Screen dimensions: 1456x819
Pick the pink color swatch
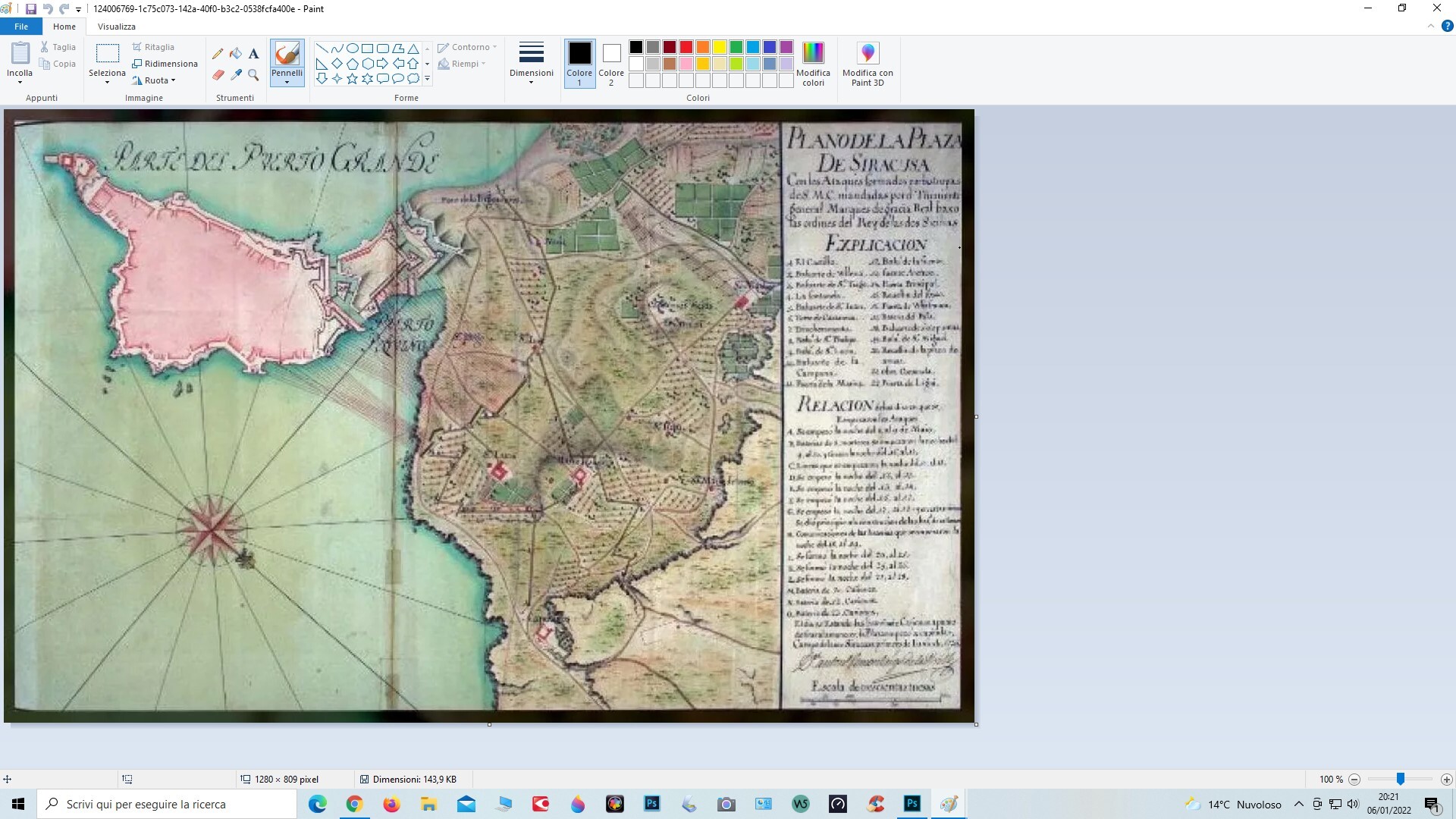tap(686, 64)
